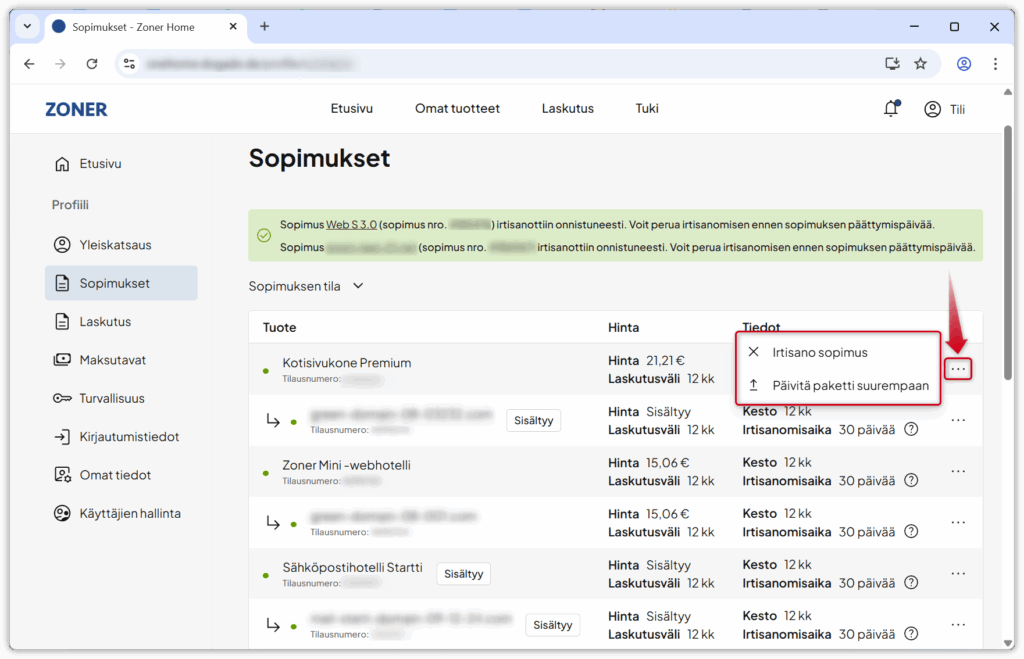
Task: Select Irtisano sopimus from context menu
Action: [819, 352]
